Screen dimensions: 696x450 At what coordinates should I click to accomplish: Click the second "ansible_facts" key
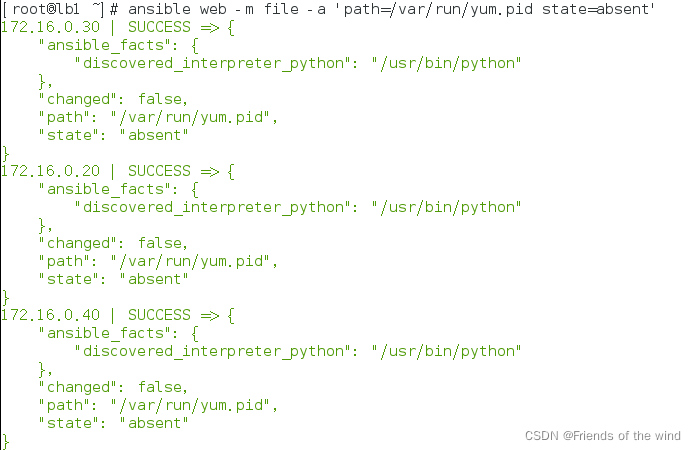pyautogui.click(x=105, y=189)
